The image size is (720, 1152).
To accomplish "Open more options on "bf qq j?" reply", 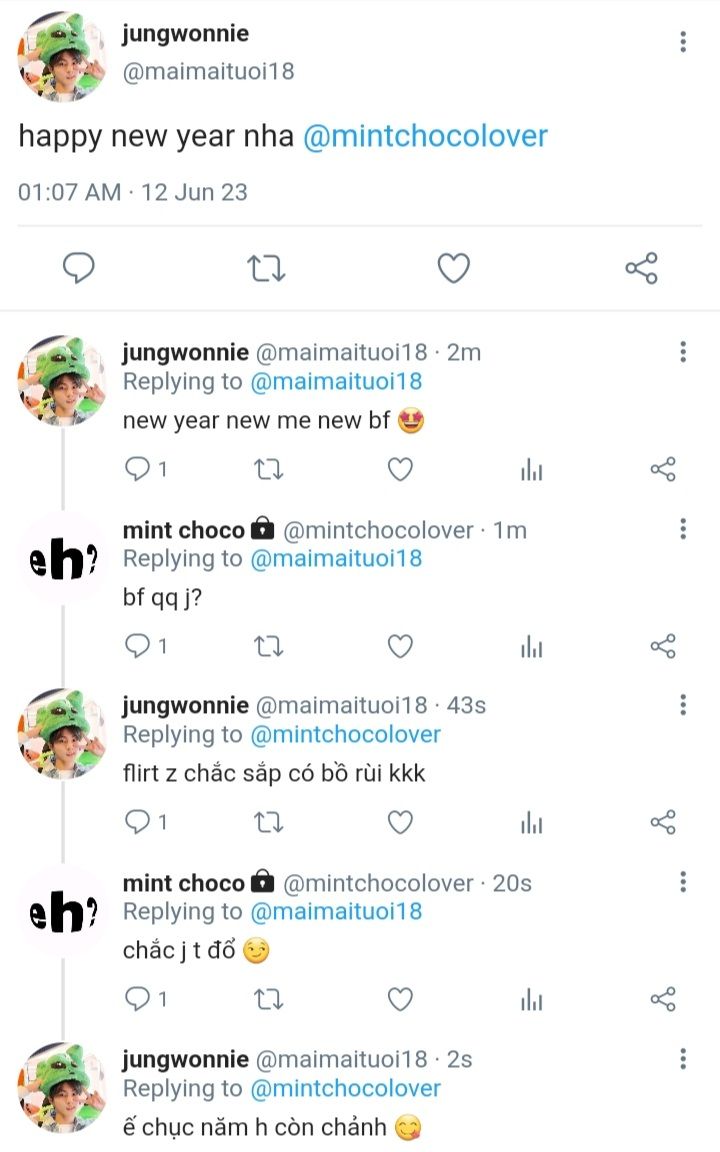I will pyautogui.click(x=683, y=529).
